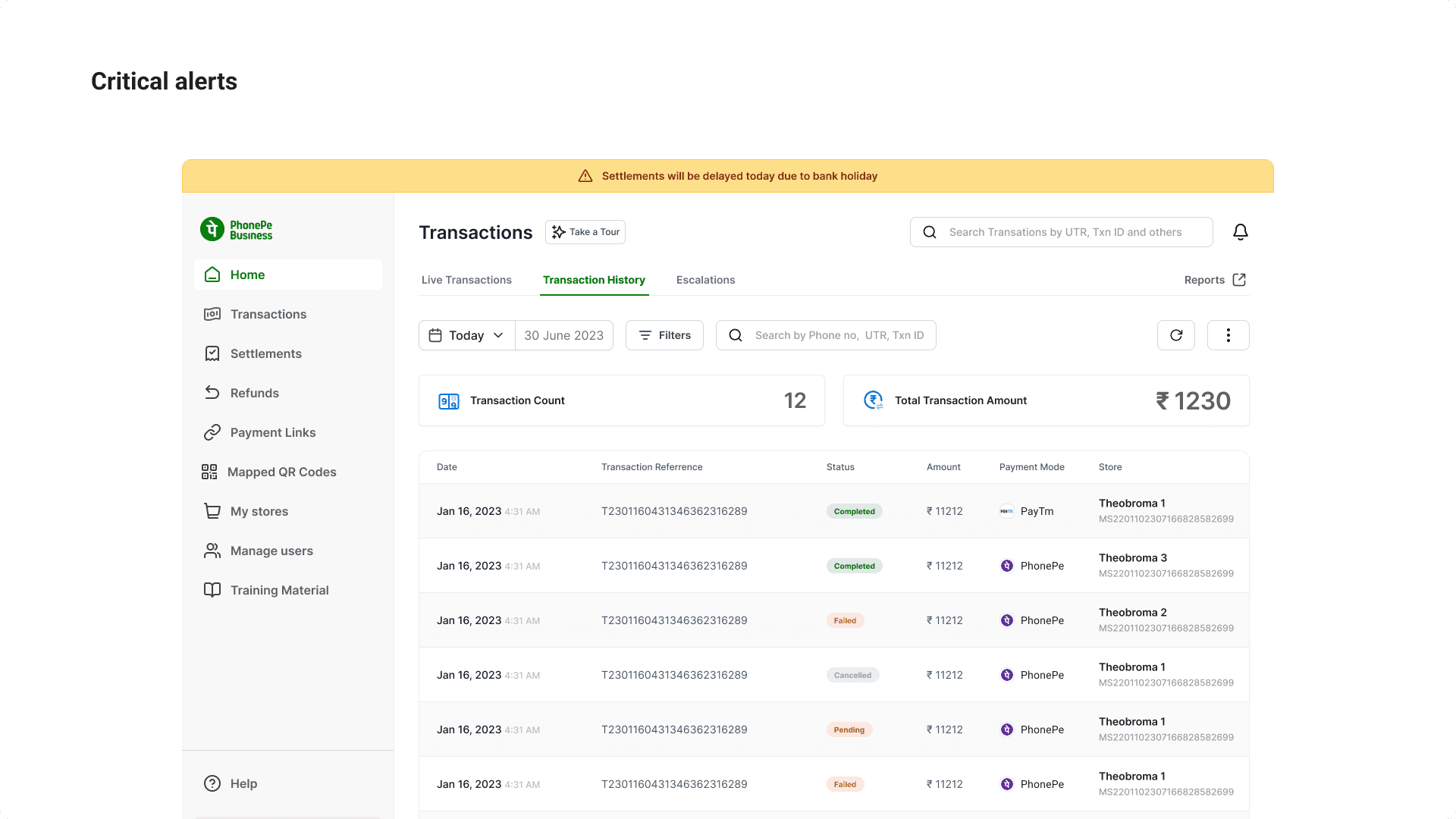Click the Take a Tour button
This screenshot has width=1456, height=819.
click(x=585, y=232)
